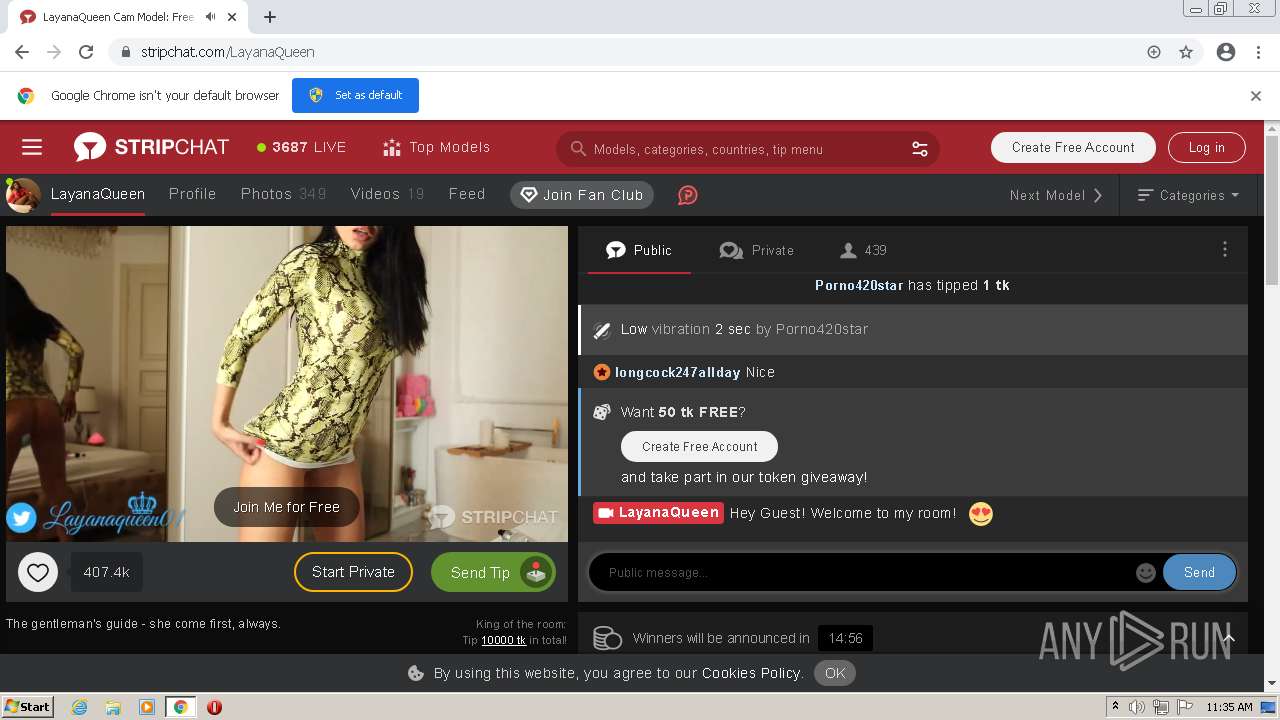
Task: Click Join Me for Free overlay
Action: (287, 507)
